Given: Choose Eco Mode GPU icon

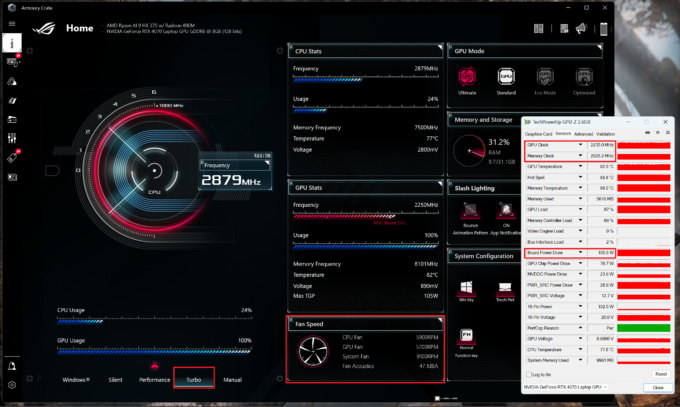Looking at the screenshot, I should (545, 77).
